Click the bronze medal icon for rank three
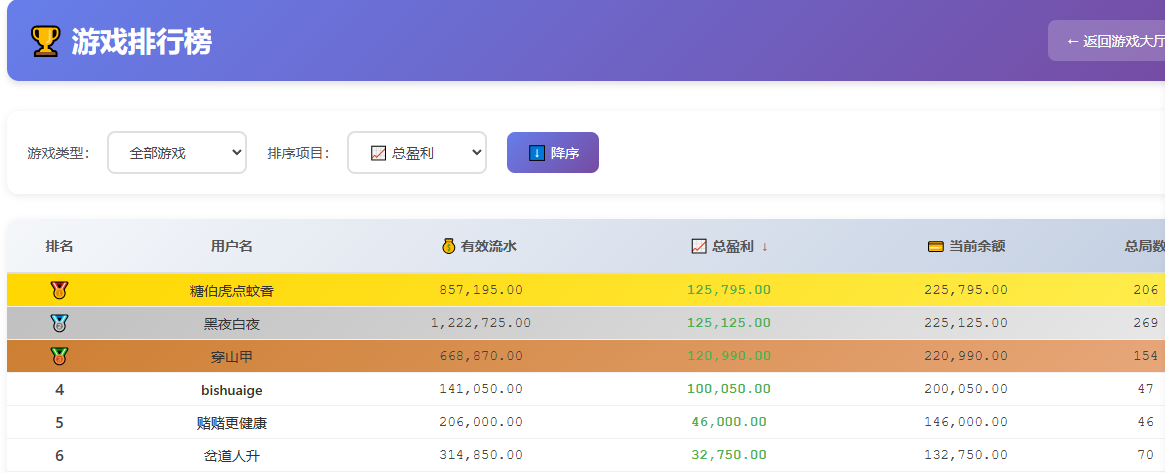Viewport: 1165px width, 473px height. pos(60,356)
